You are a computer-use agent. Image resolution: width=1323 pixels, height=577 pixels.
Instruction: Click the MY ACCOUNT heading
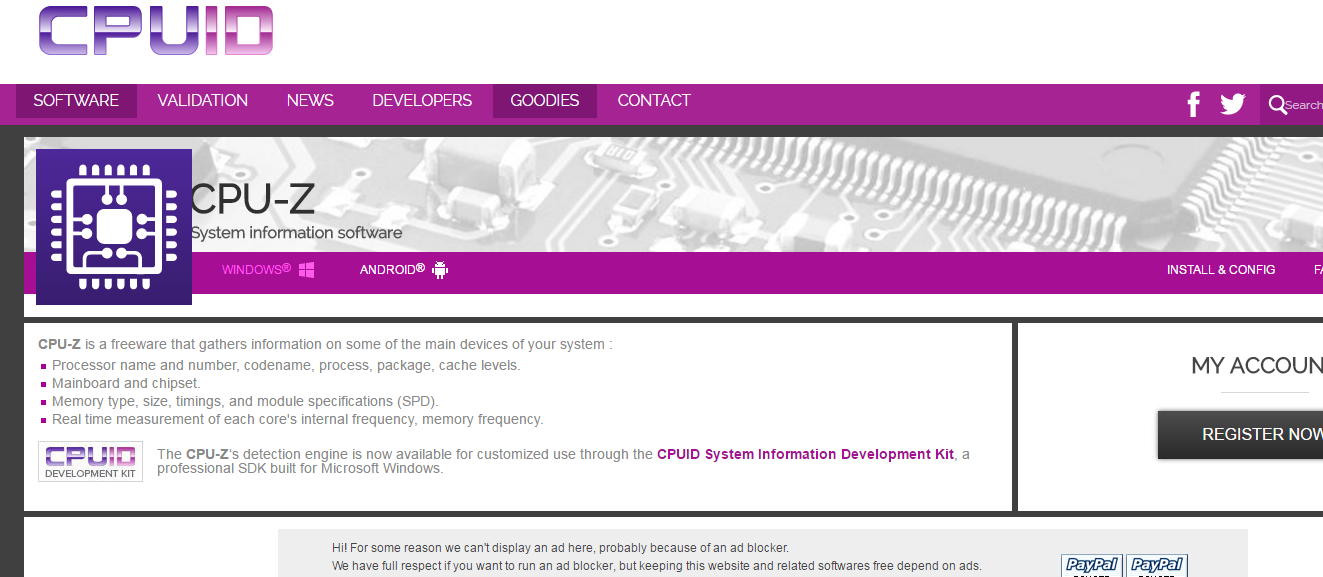click(x=1257, y=366)
